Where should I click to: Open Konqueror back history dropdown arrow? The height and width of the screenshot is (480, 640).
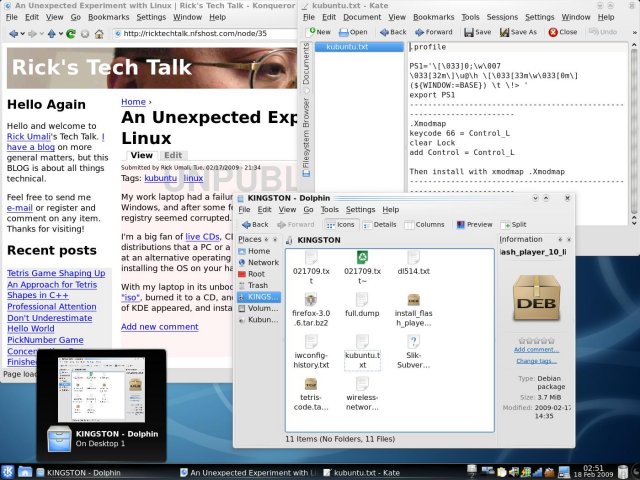[x=22, y=33]
